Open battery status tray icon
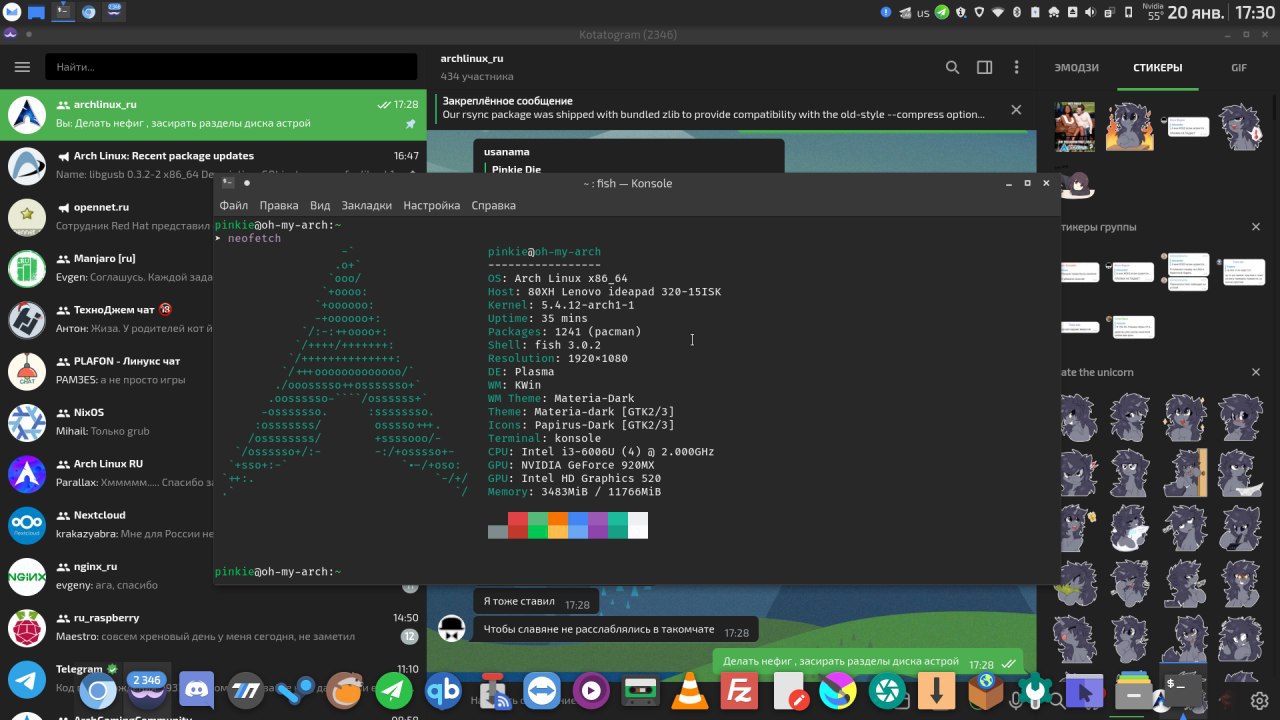Screen dimensions: 1280x720 (x=1035, y=12)
